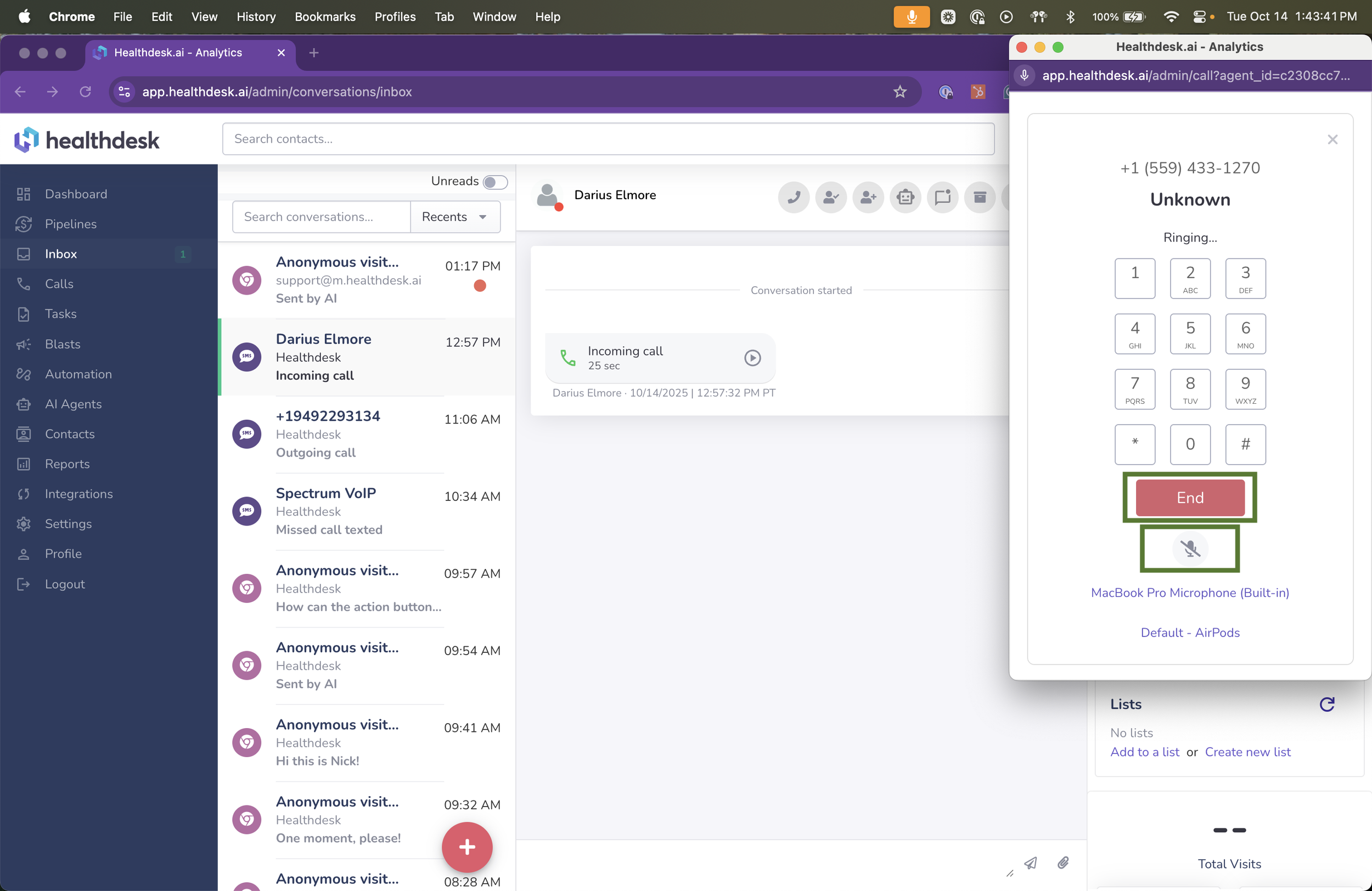The width and height of the screenshot is (1372, 891).
Task: Click the phone call icon beside Darius Elmore
Action: pos(793,198)
